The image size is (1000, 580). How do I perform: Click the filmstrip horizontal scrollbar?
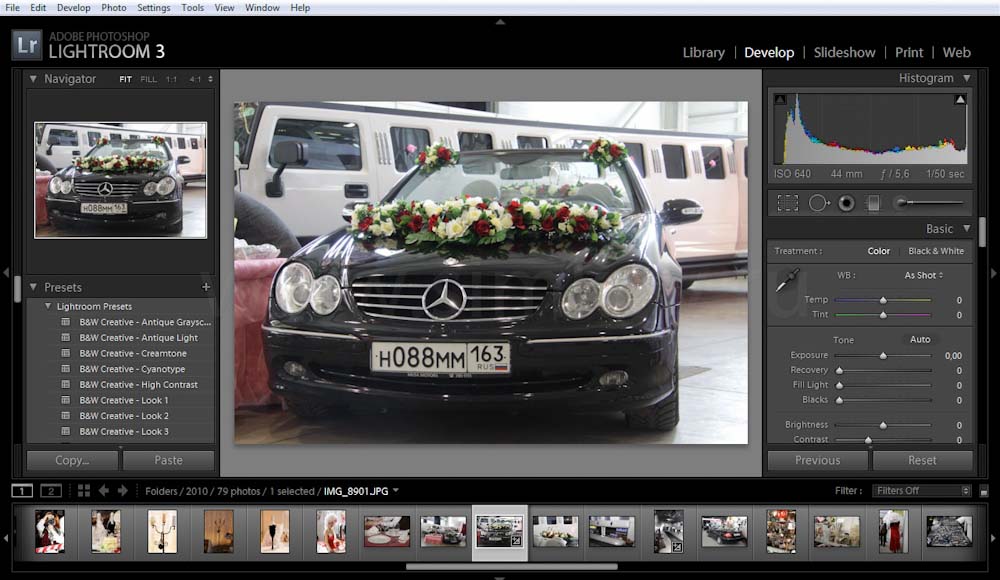(x=511, y=566)
